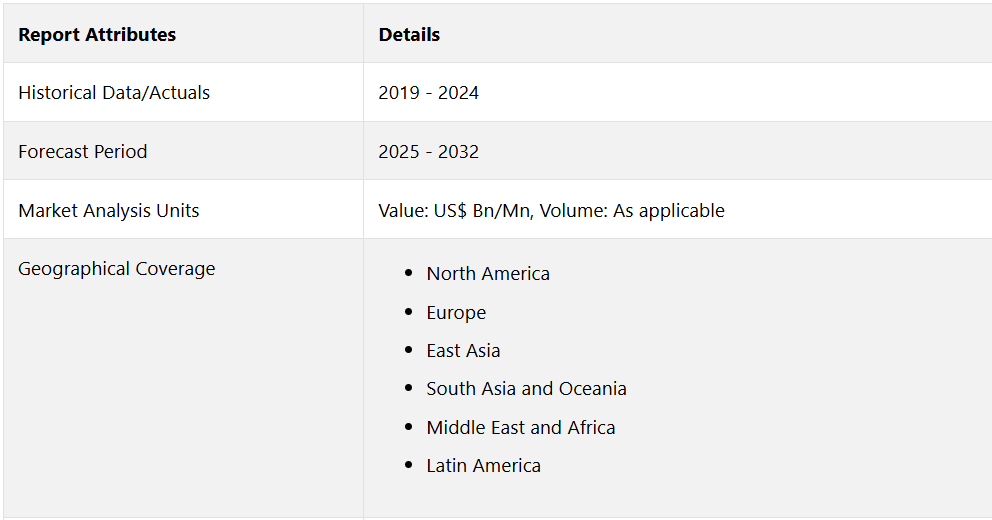Click the 2025 - 2032 forecast value
Screen dimensions: 992x520
point(428,151)
